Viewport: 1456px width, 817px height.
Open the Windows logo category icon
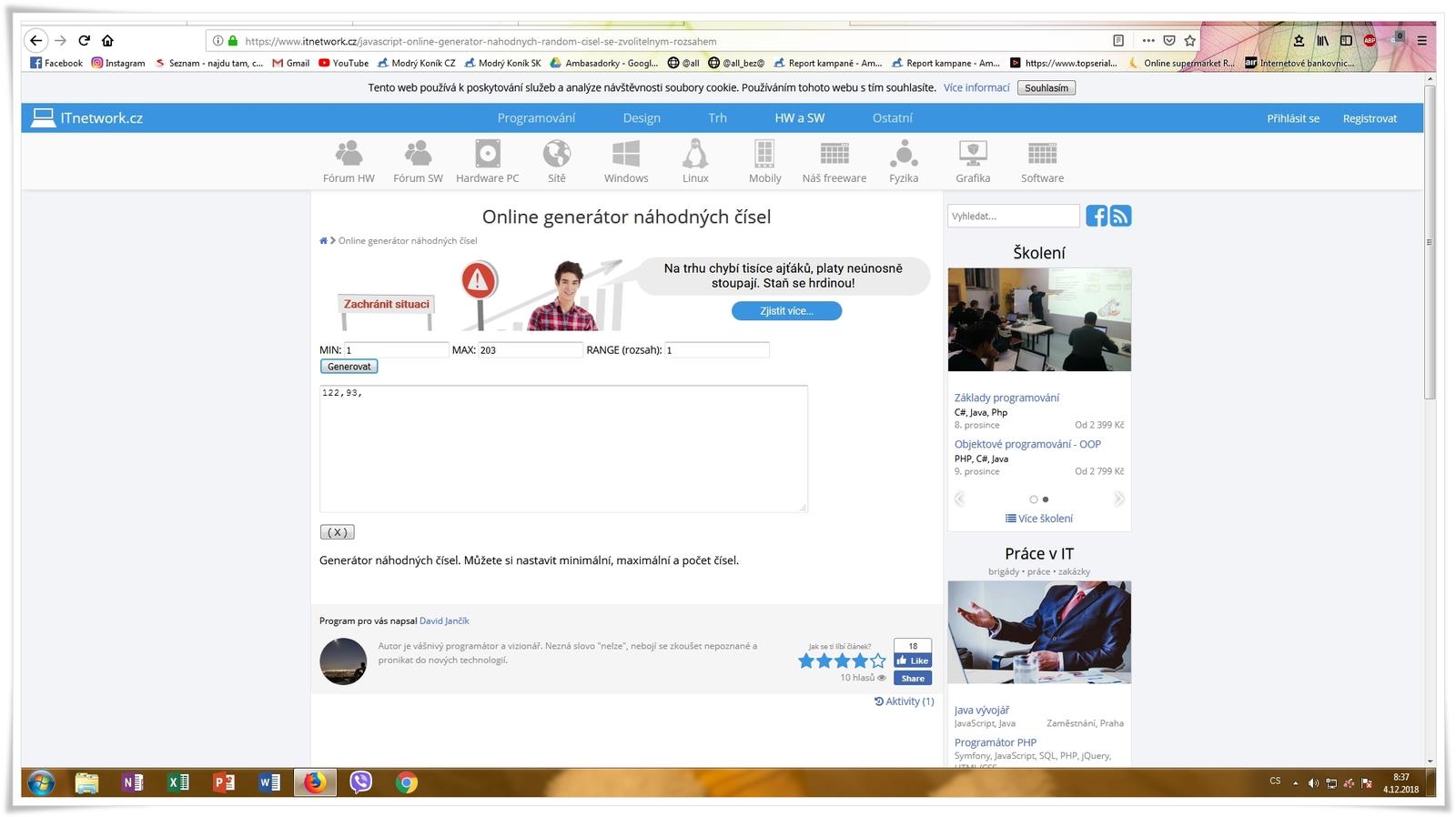(626, 155)
